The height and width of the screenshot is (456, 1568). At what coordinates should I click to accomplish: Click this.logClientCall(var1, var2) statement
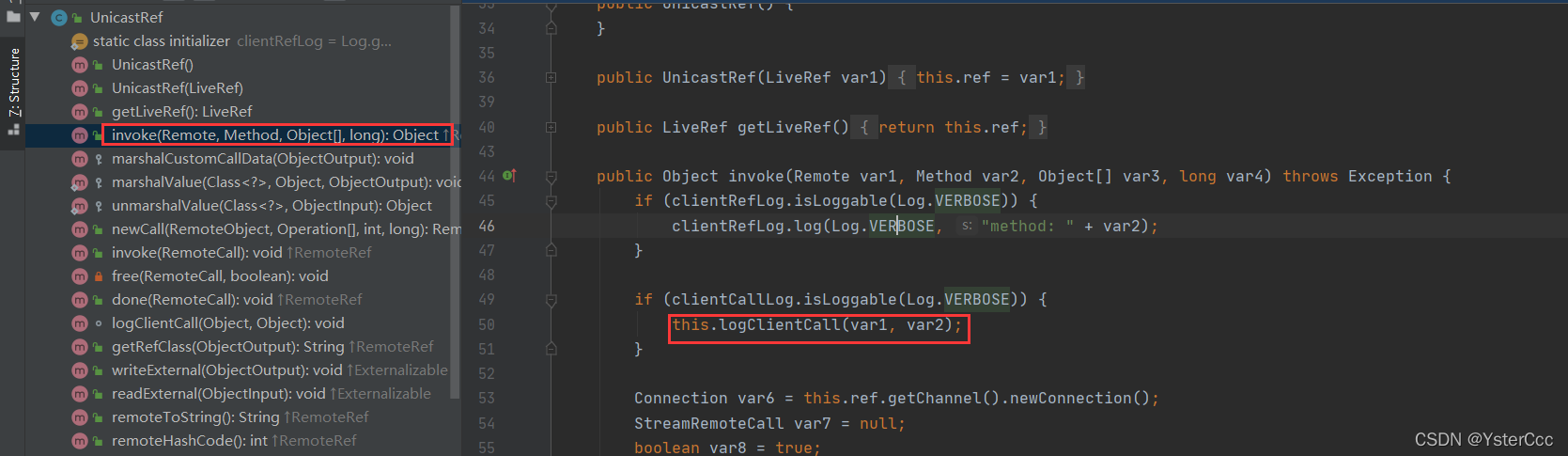coord(817,325)
